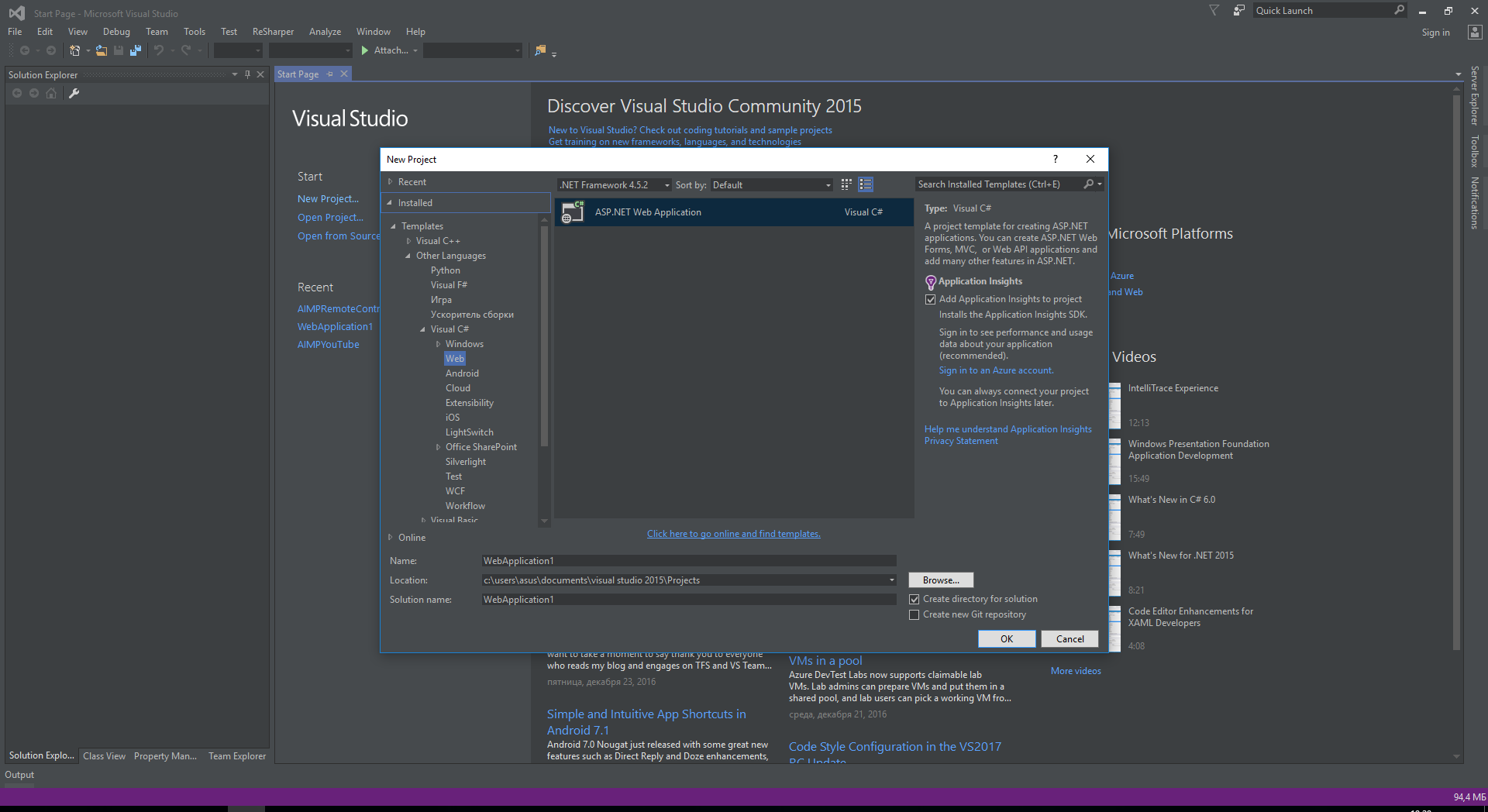Collapse the Installed section
The width and height of the screenshot is (1488, 812).
coord(390,203)
